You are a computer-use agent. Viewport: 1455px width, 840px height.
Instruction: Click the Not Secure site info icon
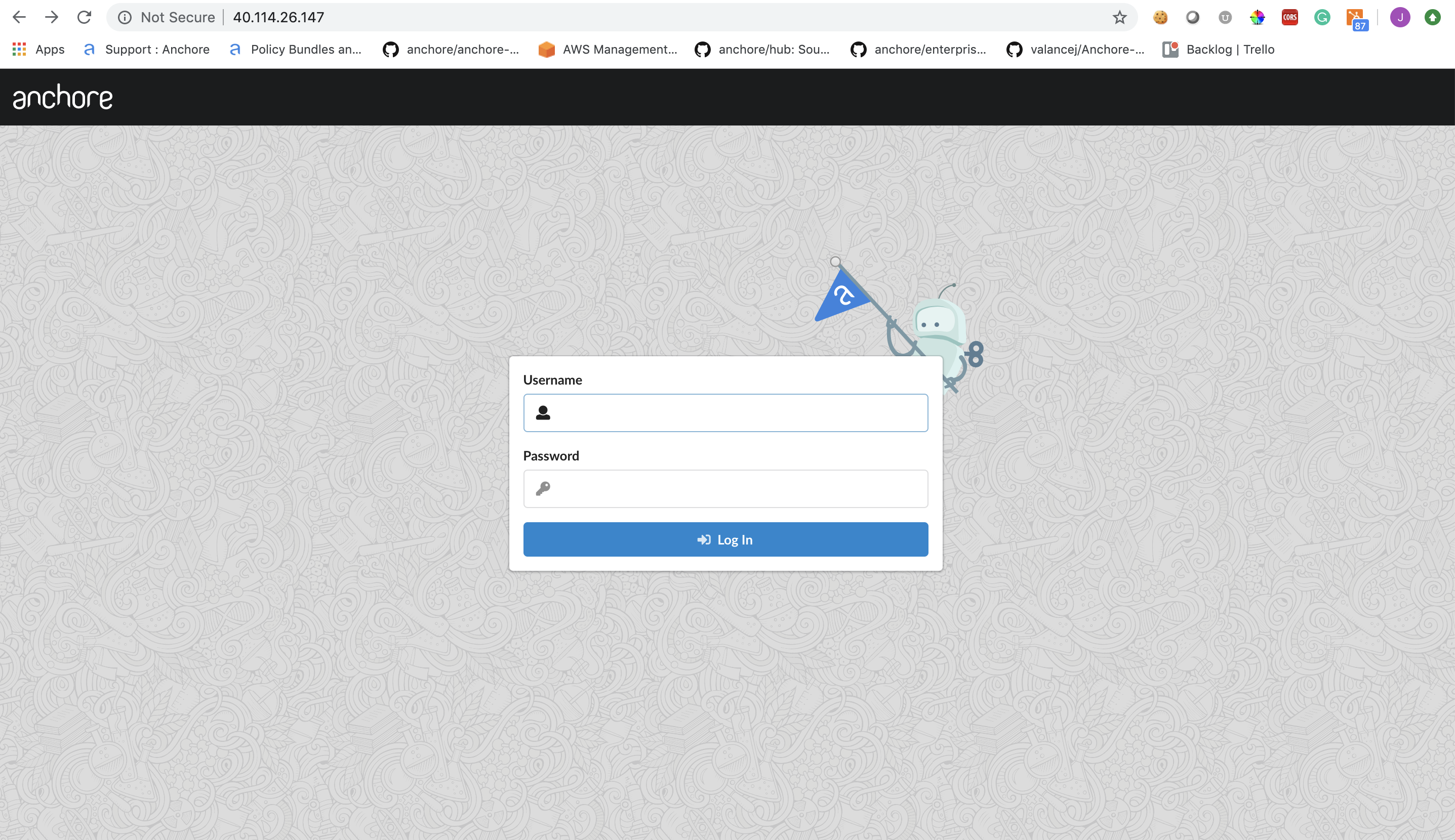point(125,17)
